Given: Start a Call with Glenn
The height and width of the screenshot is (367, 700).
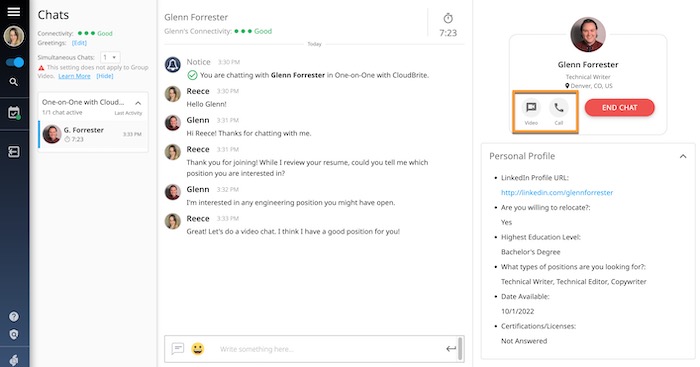Looking at the screenshot, I should point(558,111).
